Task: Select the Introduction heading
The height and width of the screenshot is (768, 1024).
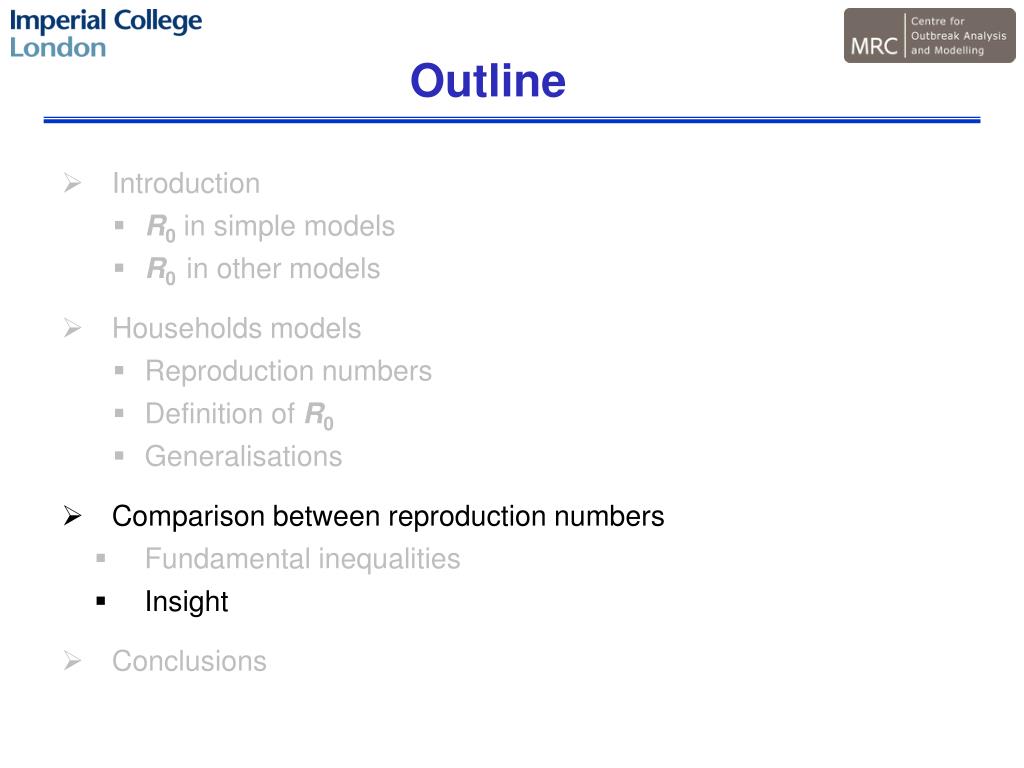Action: coord(186,184)
